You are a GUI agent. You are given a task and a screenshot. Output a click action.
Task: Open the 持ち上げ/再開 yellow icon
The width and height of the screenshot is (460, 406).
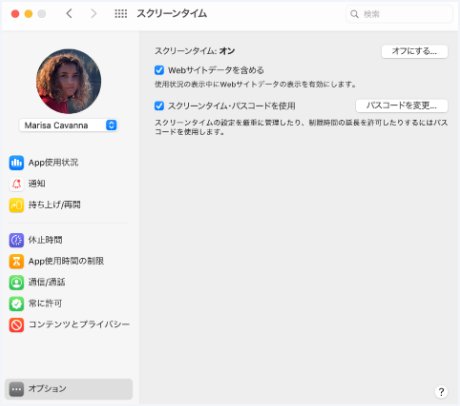(16, 205)
